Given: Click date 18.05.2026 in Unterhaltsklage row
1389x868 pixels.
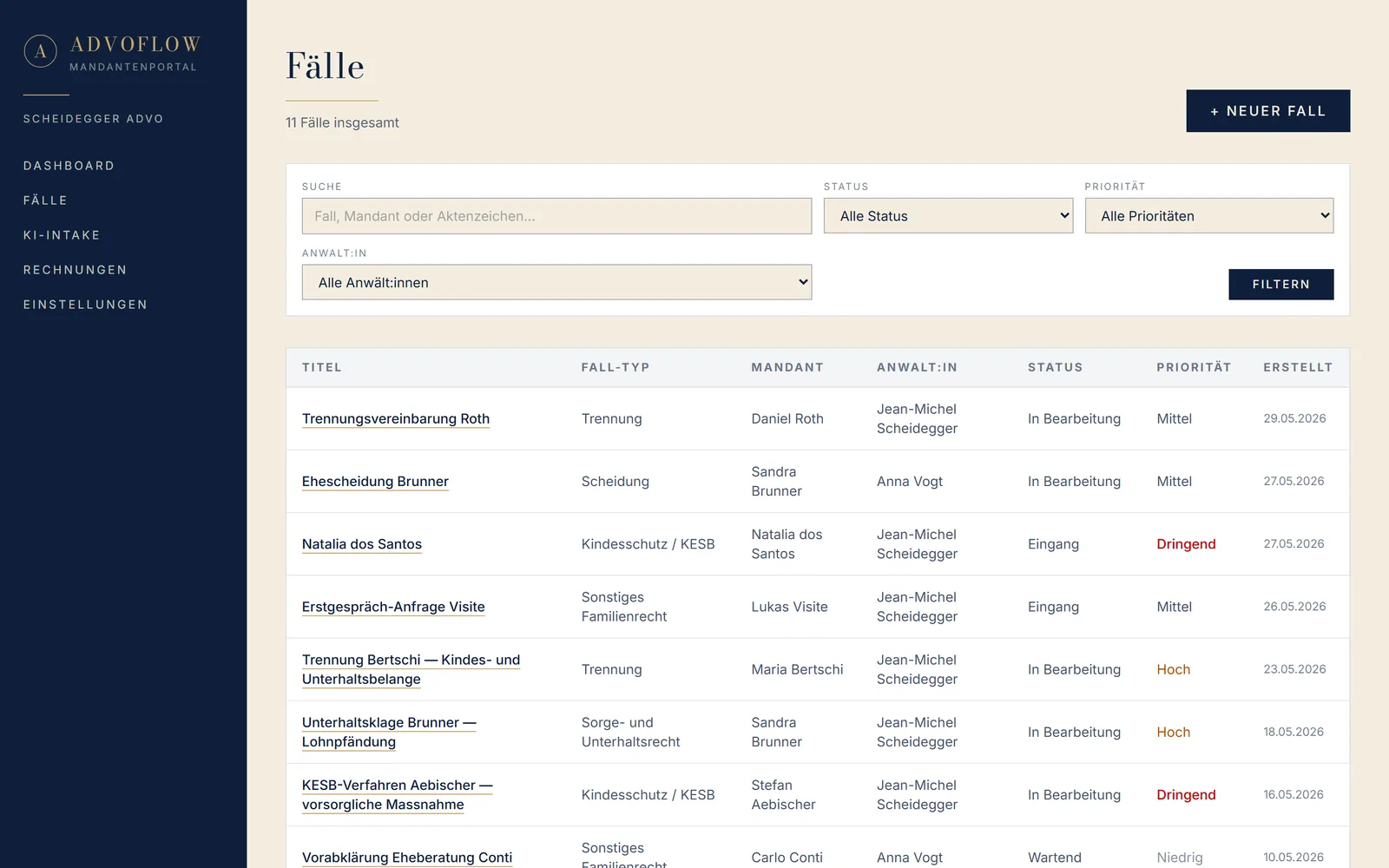Looking at the screenshot, I should [1294, 732].
